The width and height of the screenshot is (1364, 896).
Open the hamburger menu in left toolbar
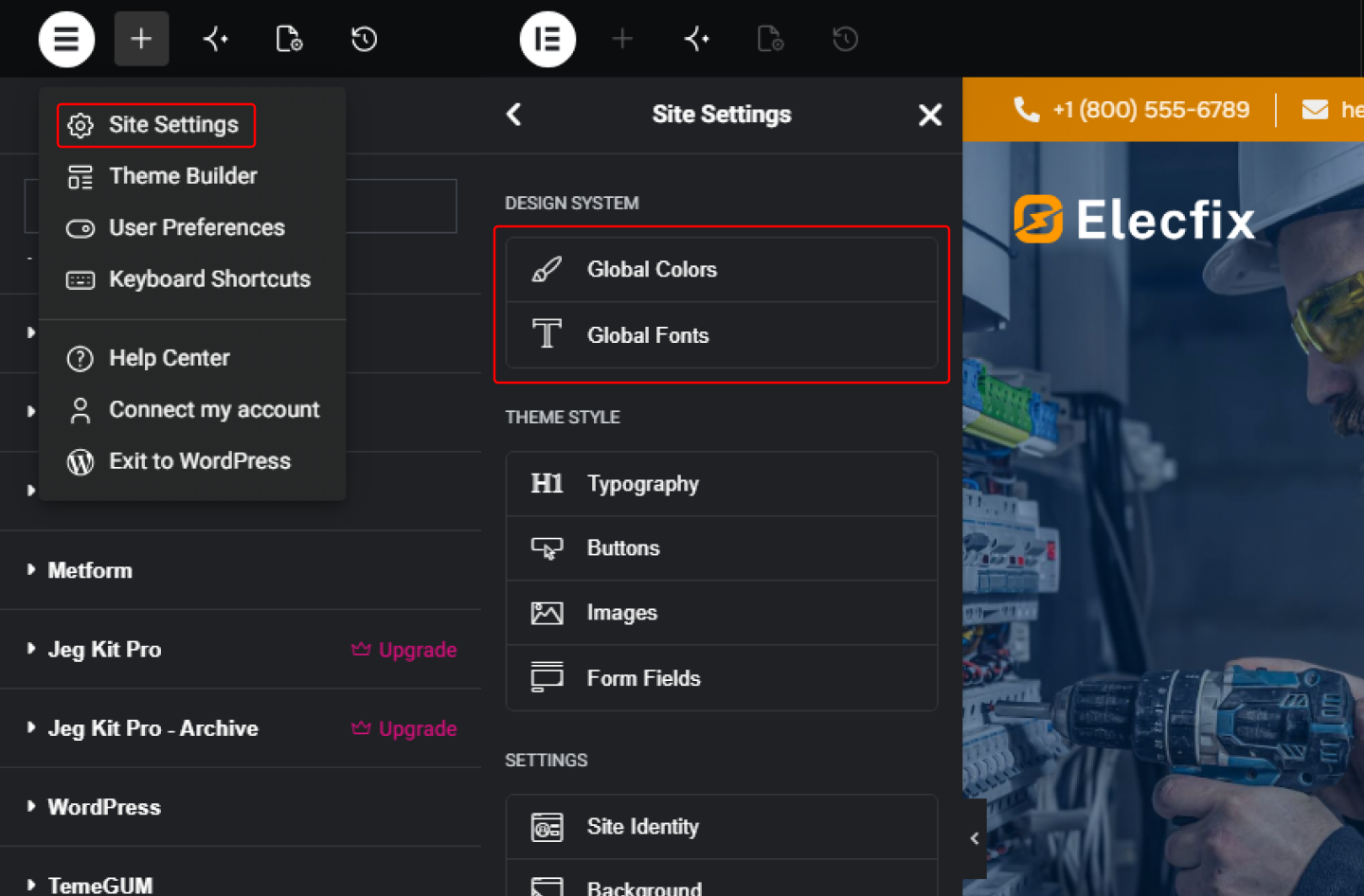[x=66, y=39]
